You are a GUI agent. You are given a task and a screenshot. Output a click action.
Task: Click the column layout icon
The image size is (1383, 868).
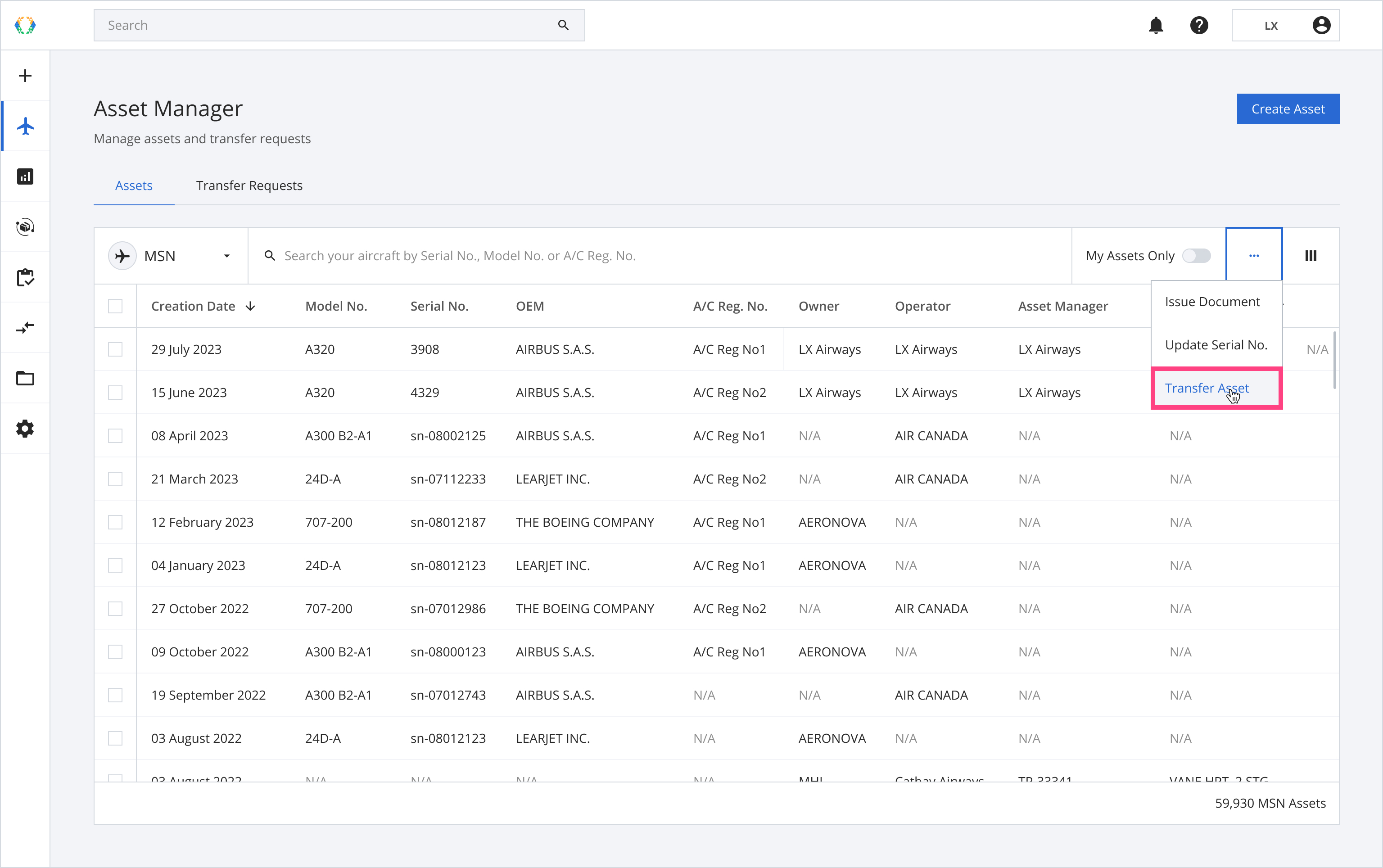point(1311,256)
